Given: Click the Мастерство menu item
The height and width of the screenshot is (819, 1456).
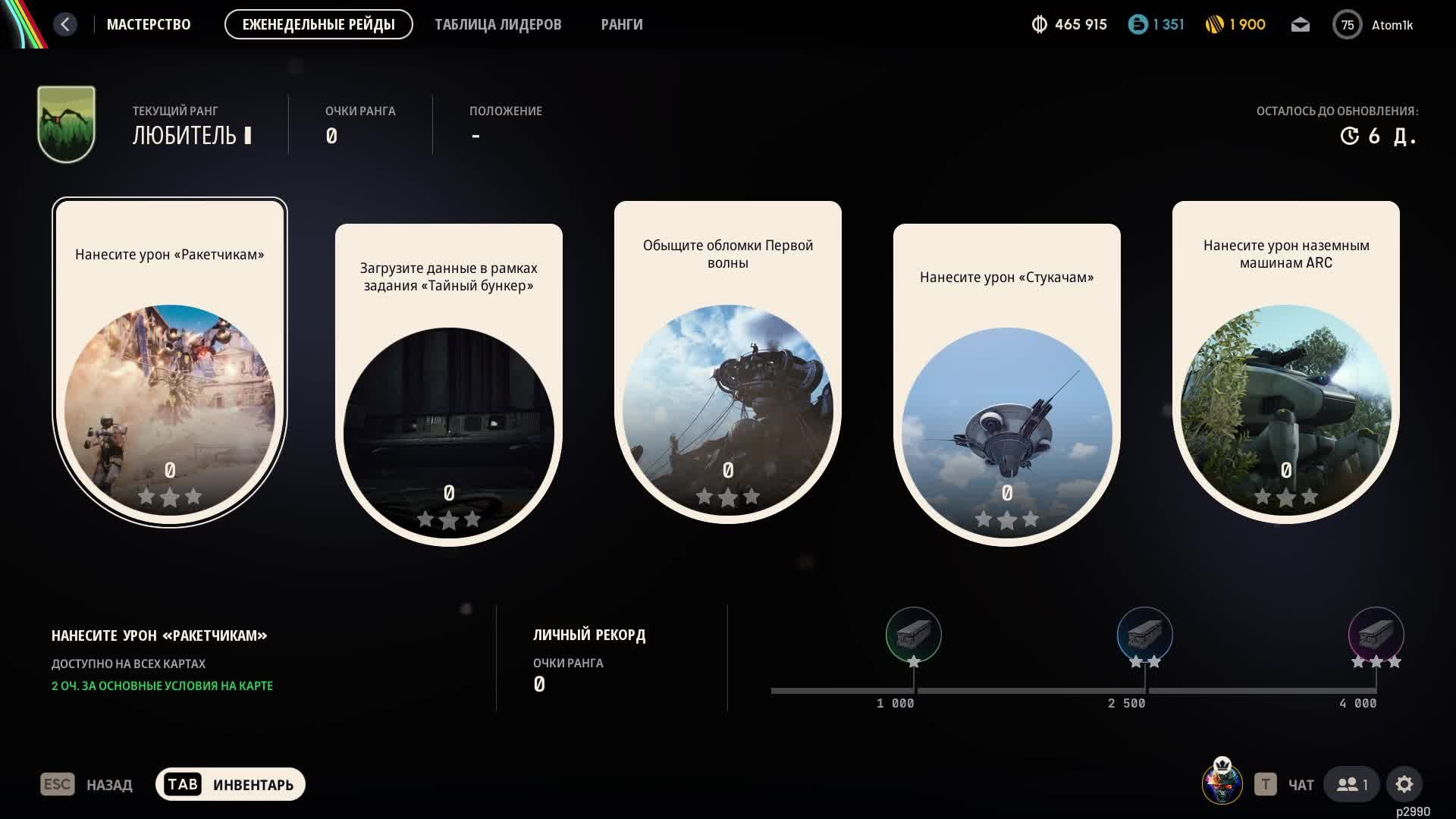Looking at the screenshot, I should click(x=149, y=24).
